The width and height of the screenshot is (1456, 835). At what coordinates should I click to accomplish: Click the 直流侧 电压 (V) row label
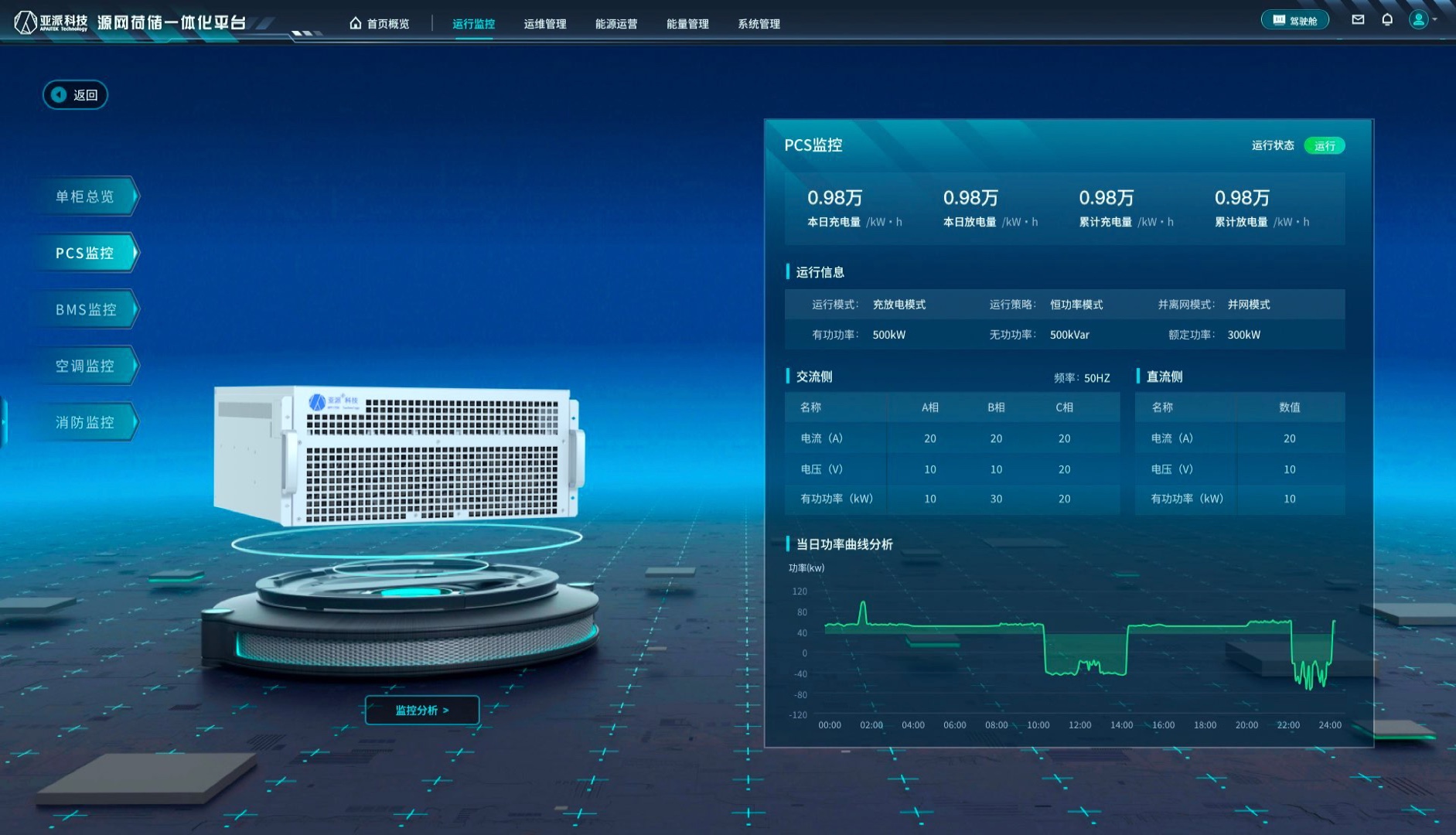[x=1172, y=469]
